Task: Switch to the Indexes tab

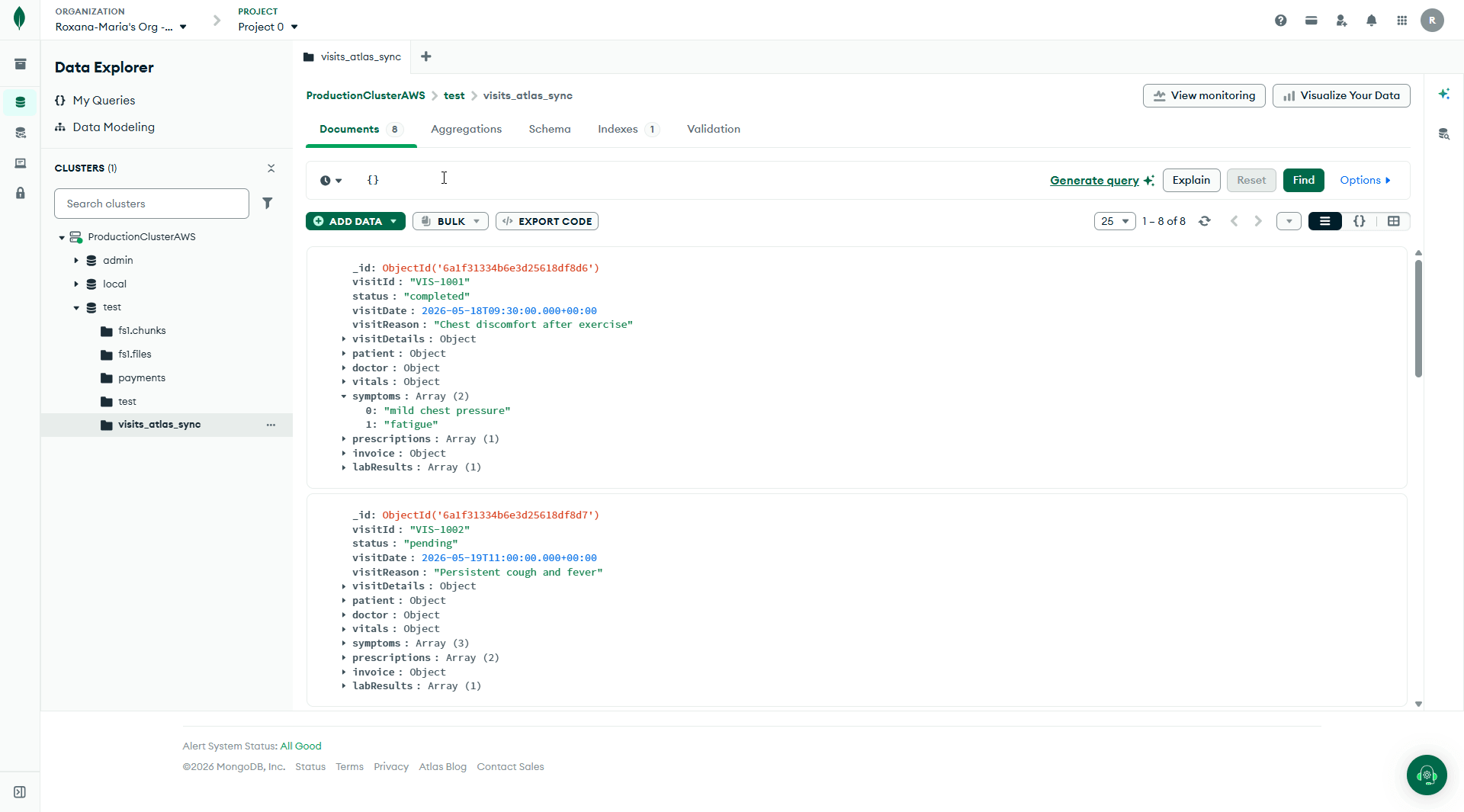Action: [x=628, y=129]
